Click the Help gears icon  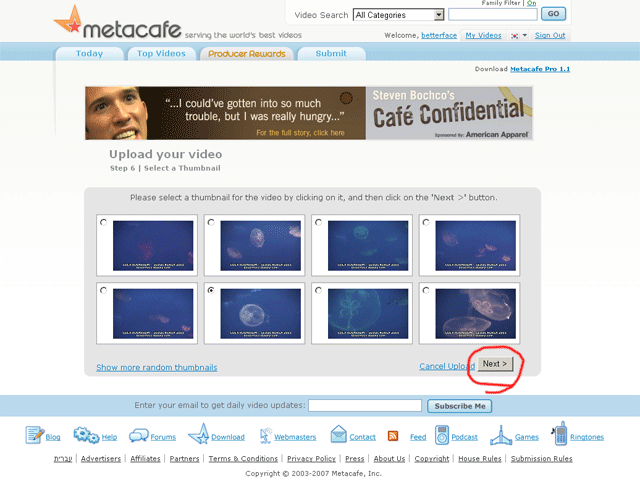click(86, 435)
